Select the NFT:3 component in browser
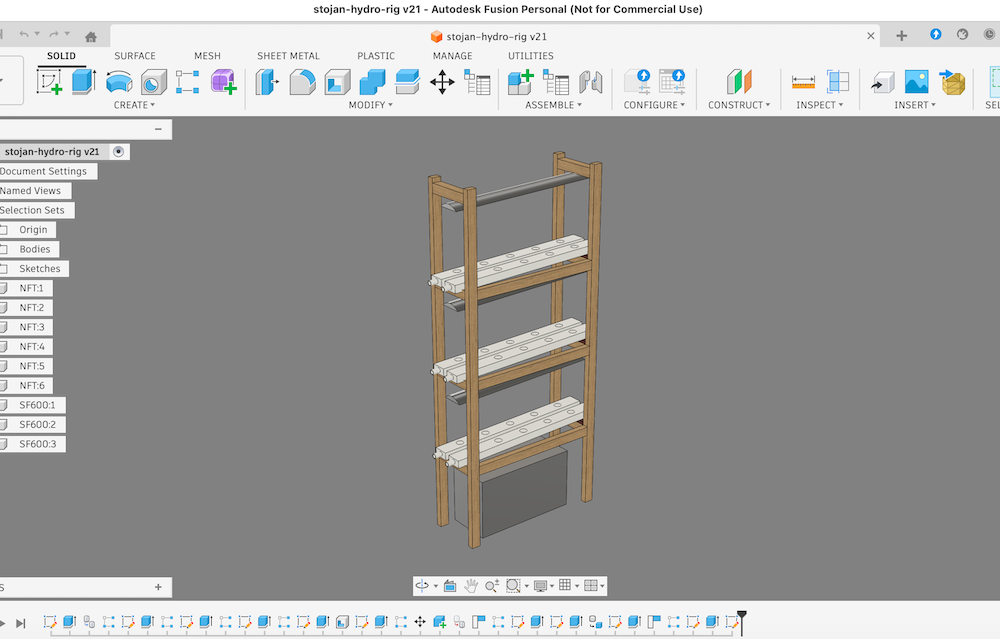Viewport: 1000px width, 639px height. 31,327
